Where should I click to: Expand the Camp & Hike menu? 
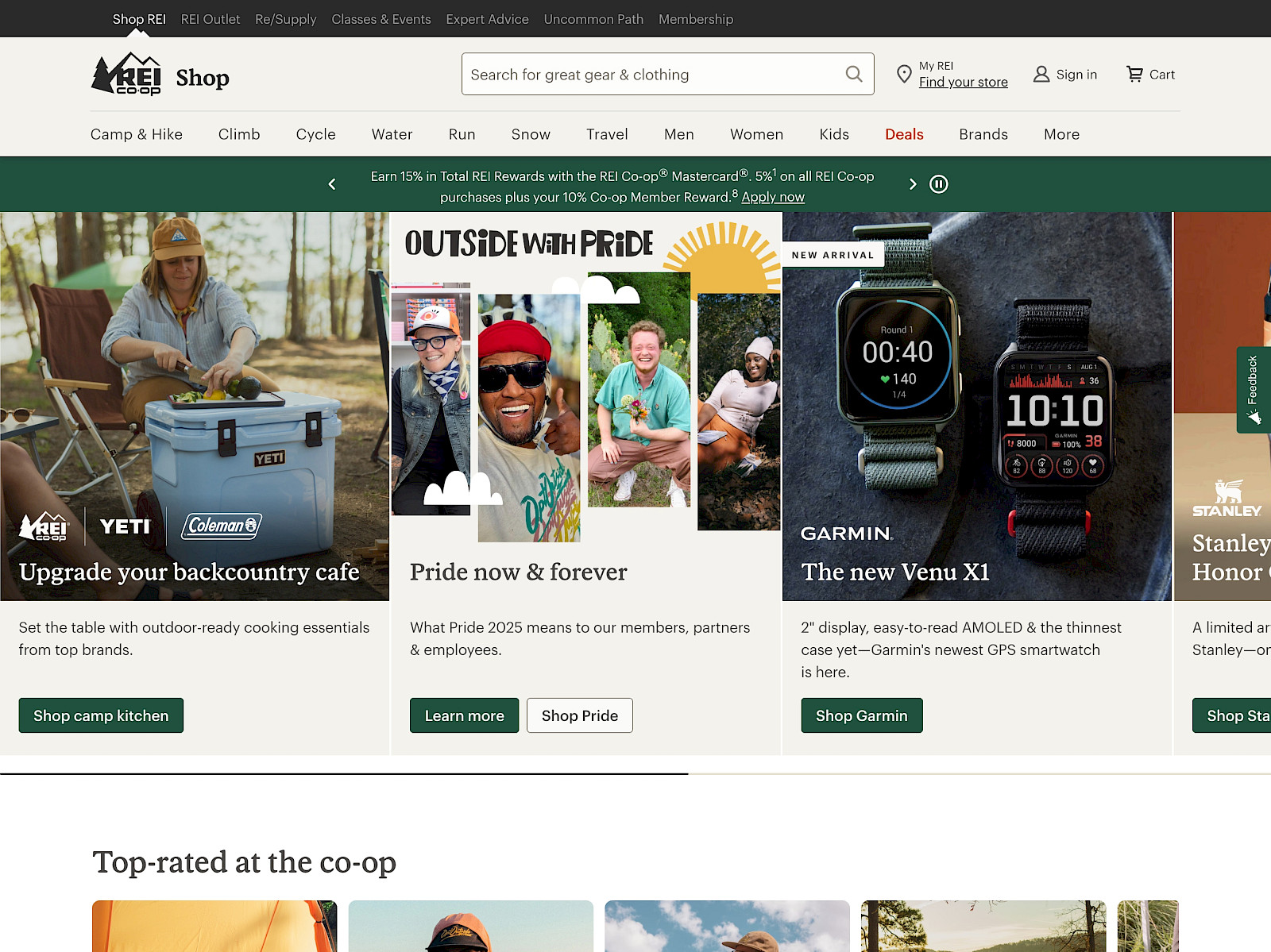[137, 134]
